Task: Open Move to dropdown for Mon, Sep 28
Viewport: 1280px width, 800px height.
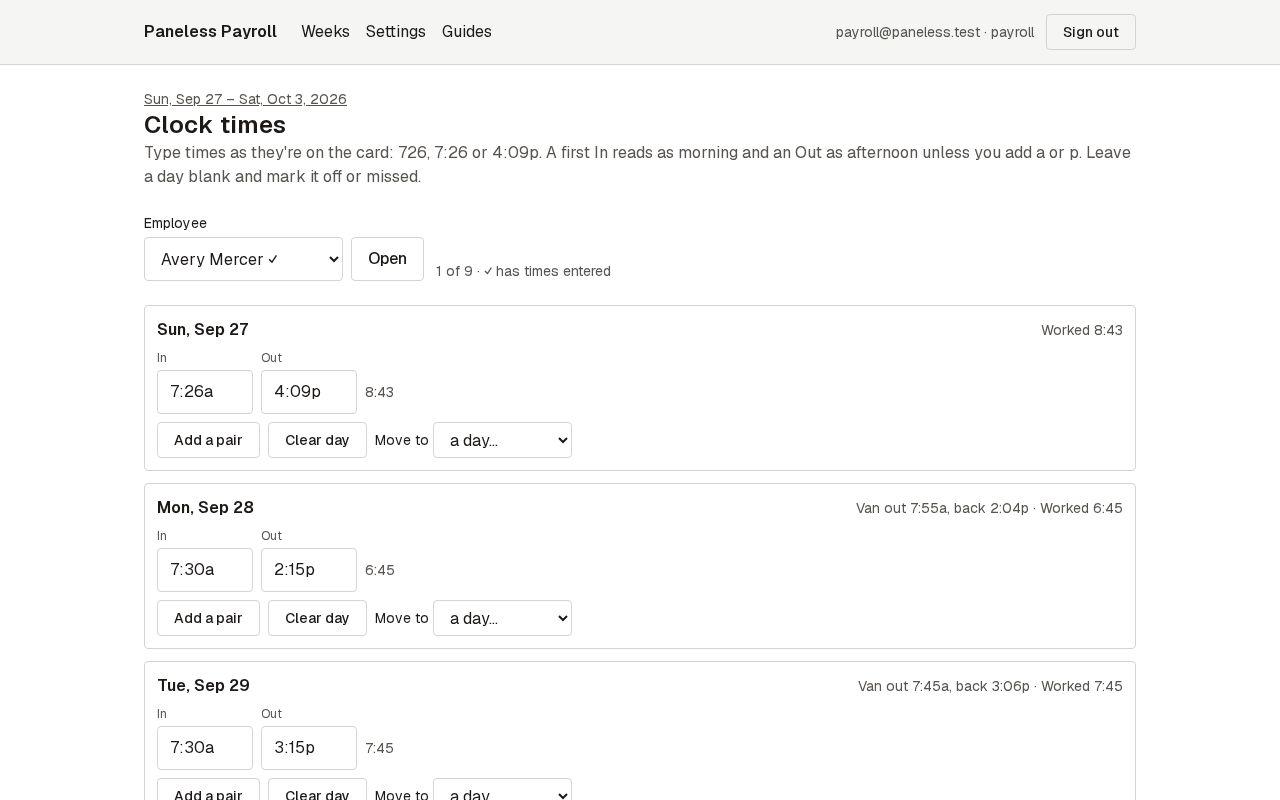Action: 502,618
